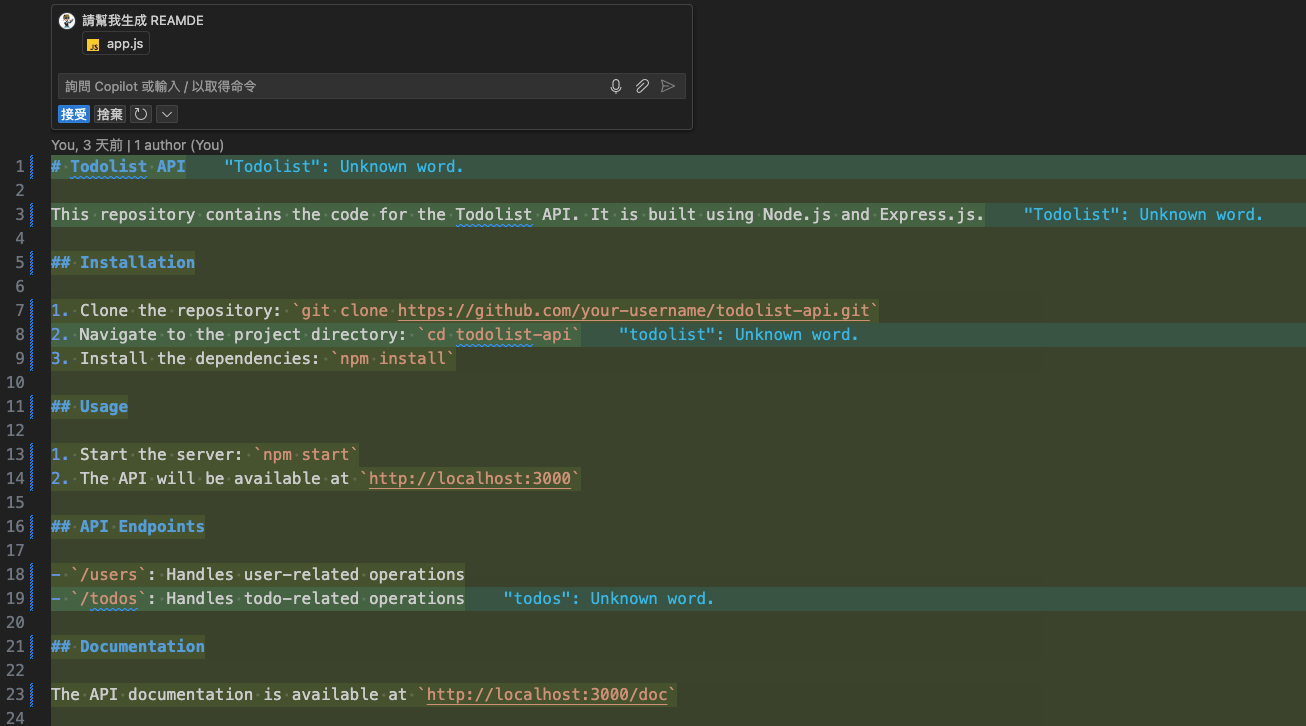Click the send arrow icon
The width and height of the screenshot is (1306, 726).
click(x=668, y=87)
